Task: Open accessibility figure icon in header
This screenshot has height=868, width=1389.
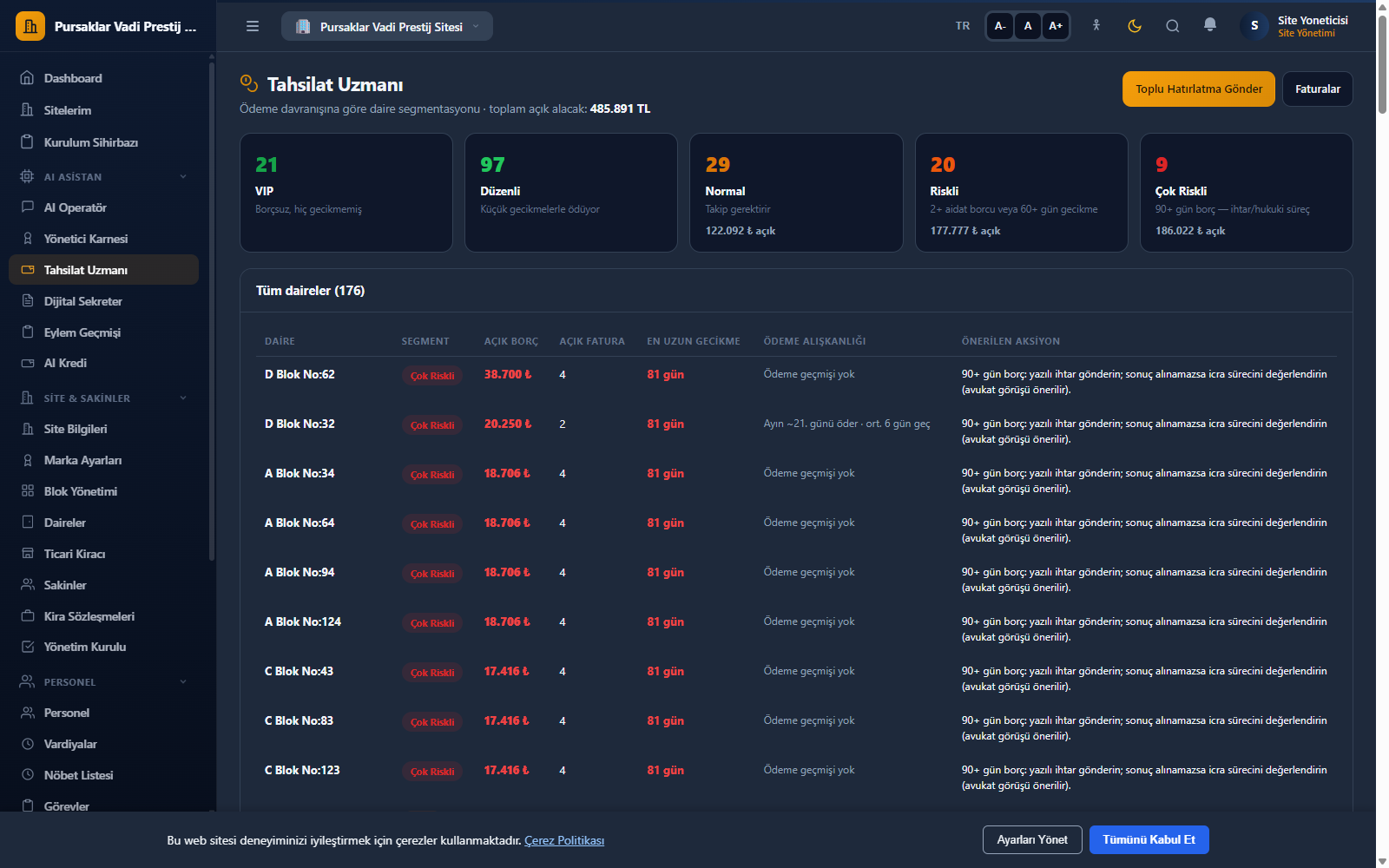Action: pos(1096,26)
